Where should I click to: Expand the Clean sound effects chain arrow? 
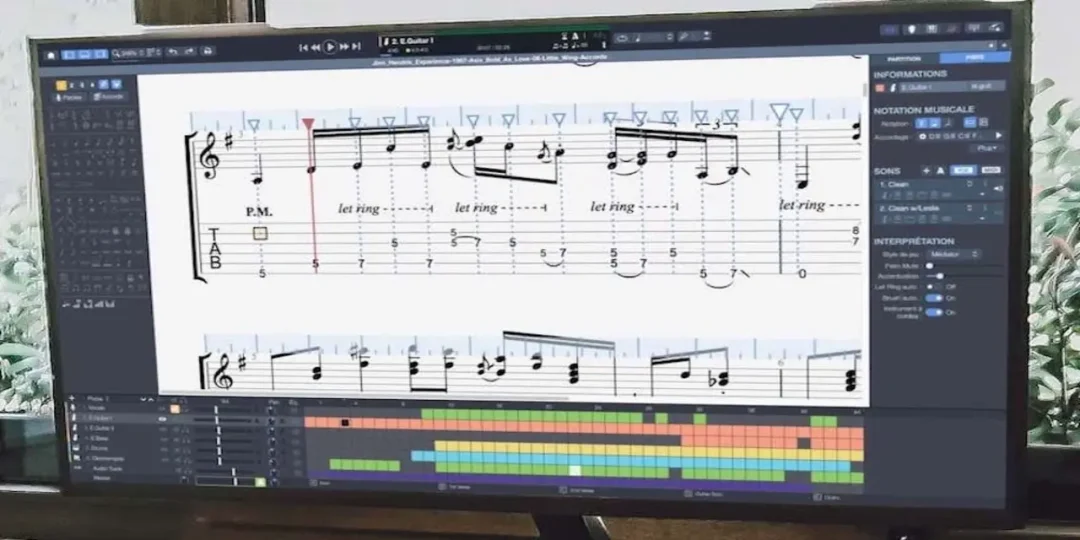pos(982,194)
